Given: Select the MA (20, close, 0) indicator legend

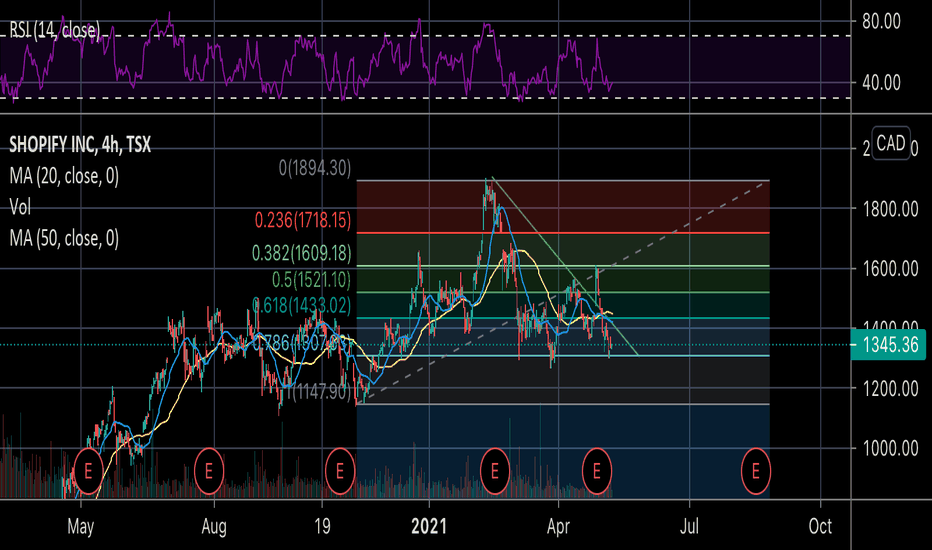Looking at the screenshot, I should click(64, 176).
